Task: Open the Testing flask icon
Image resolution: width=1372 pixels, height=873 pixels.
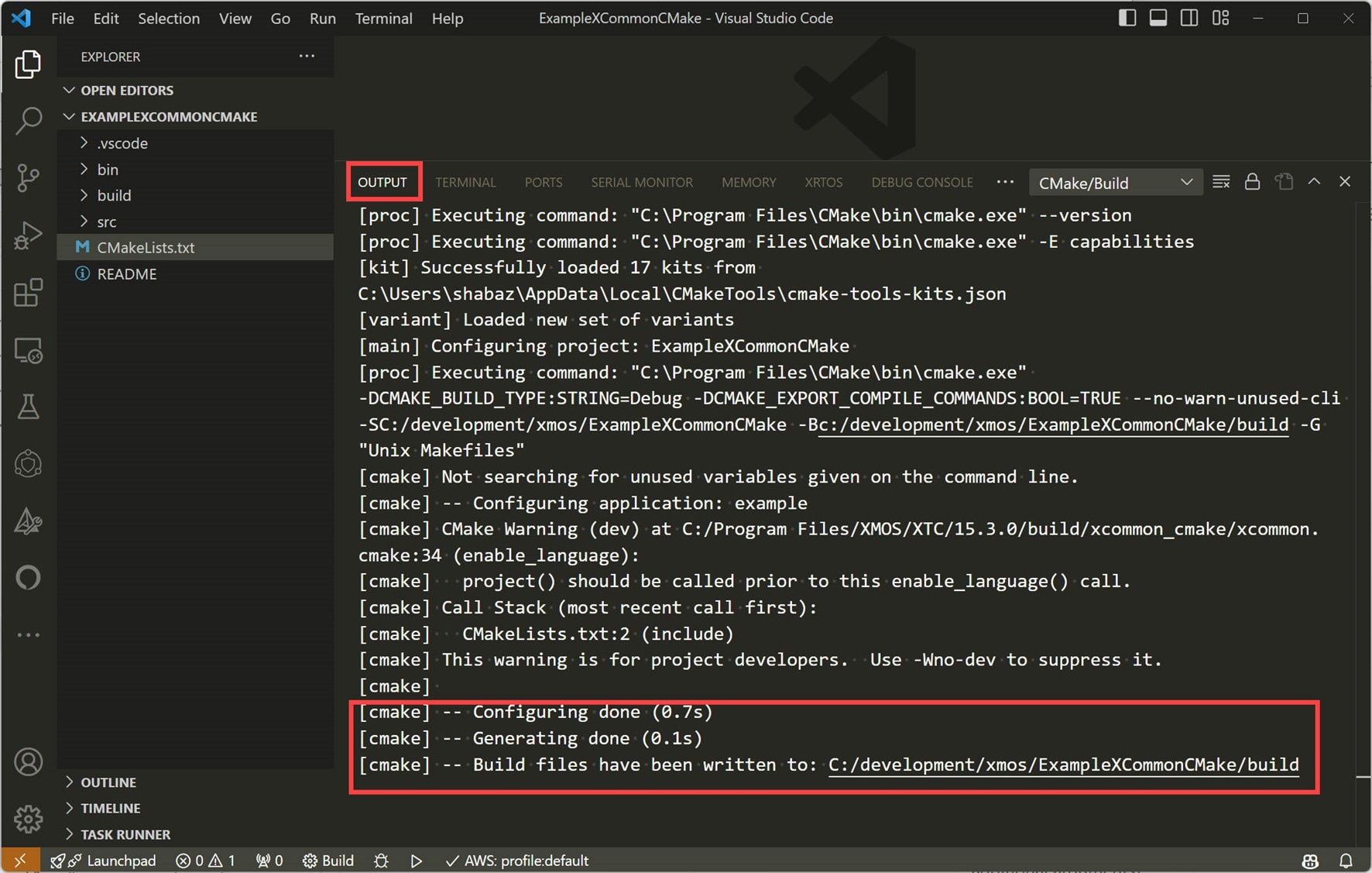Action: [x=28, y=406]
